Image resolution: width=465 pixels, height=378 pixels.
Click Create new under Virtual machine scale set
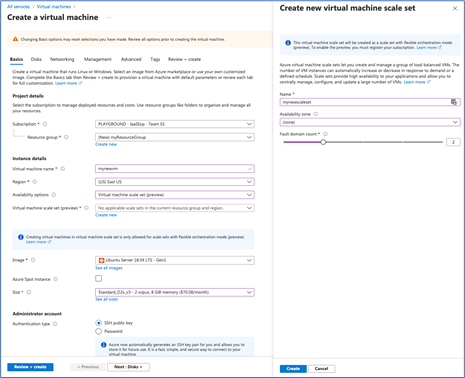(106, 215)
